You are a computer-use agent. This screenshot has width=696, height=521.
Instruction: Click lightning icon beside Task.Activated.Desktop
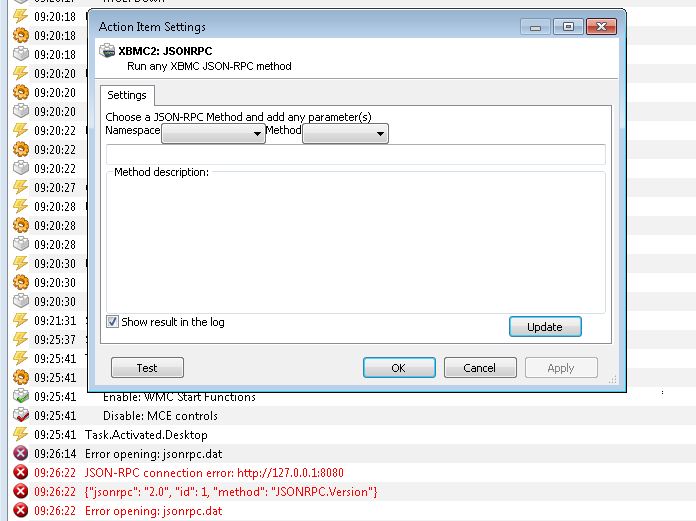point(20,434)
